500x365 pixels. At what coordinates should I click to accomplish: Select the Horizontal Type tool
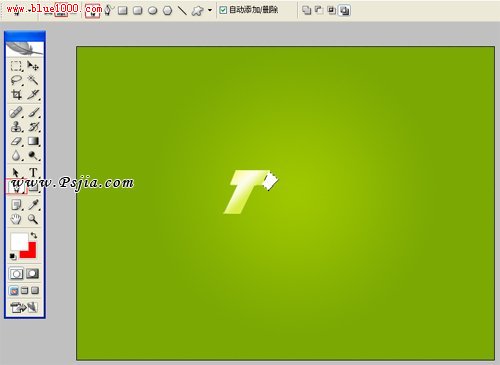coord(33,172)
